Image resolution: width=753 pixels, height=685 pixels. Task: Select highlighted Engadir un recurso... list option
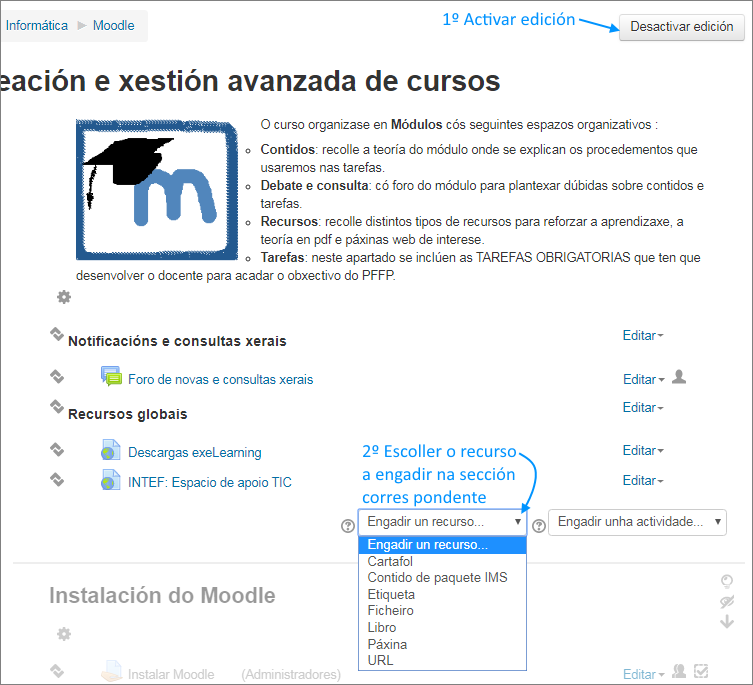(442, 545)
